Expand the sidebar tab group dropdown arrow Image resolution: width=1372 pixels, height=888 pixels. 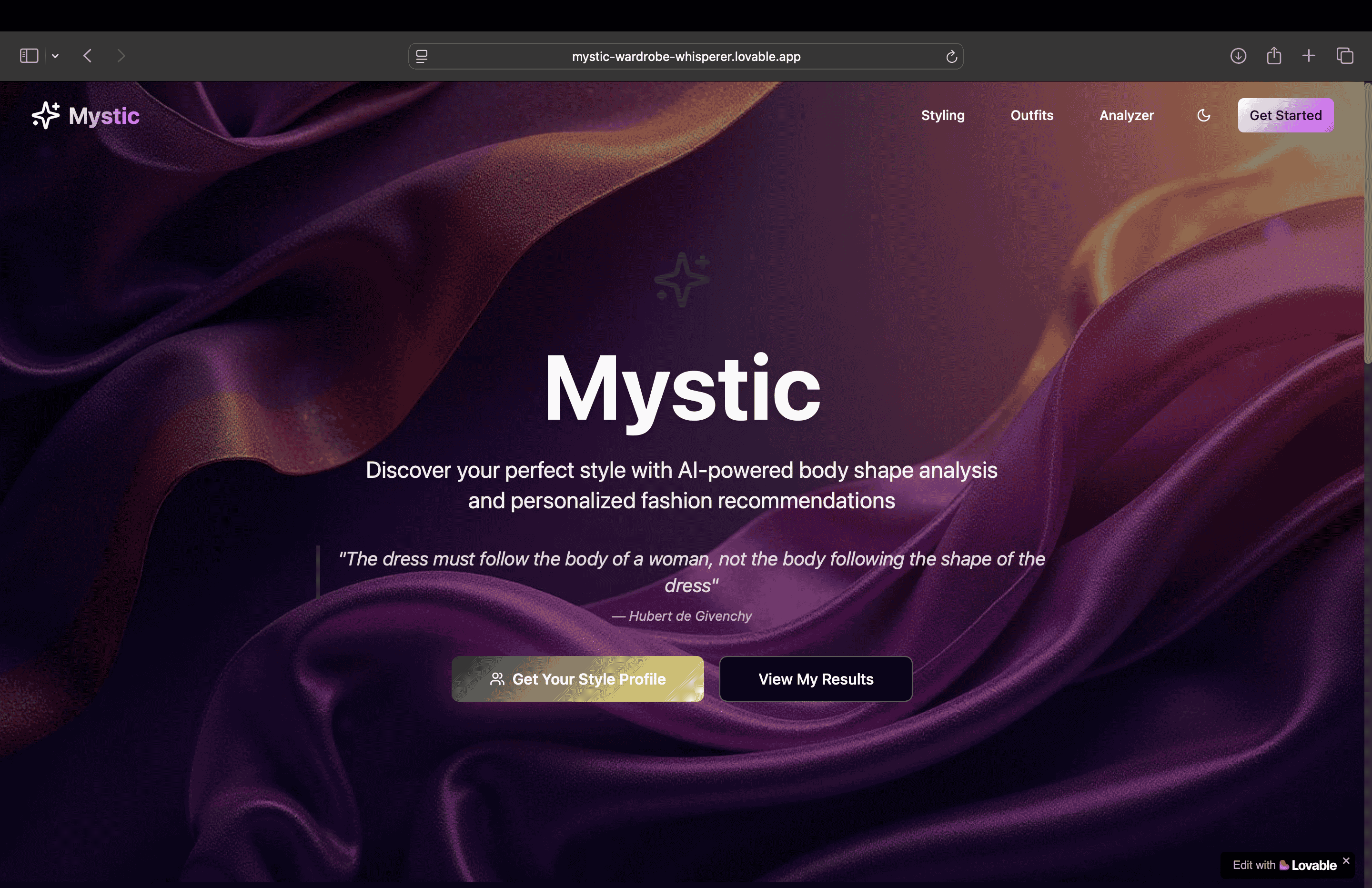[x=55, y=56]
